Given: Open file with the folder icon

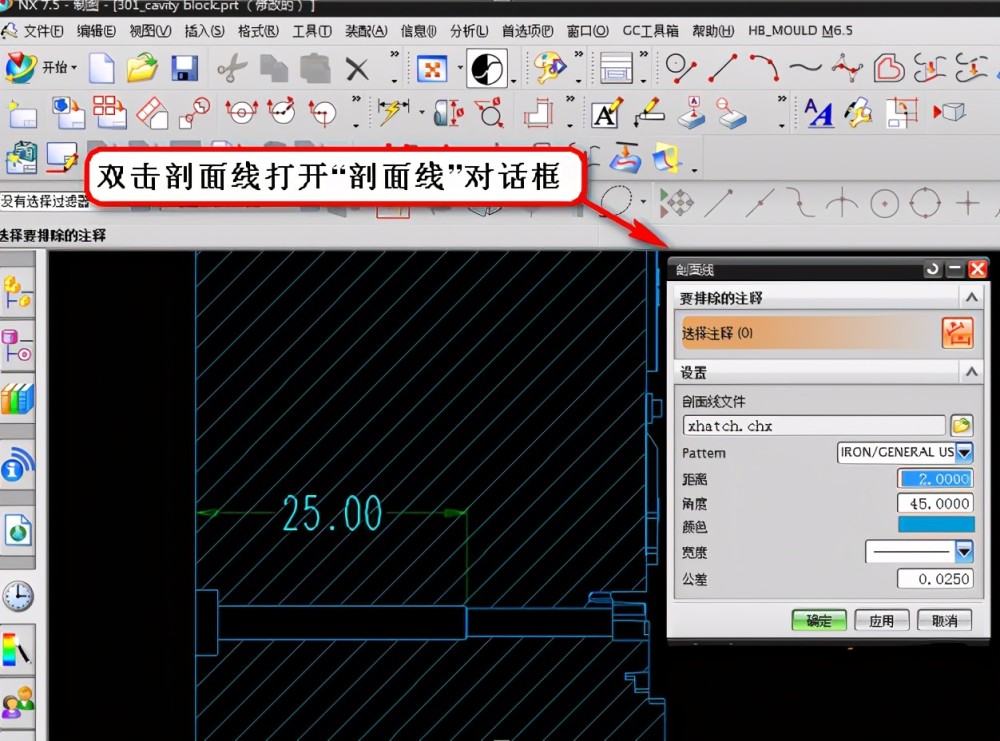Looking at the screenshot, I should point(142,68).
